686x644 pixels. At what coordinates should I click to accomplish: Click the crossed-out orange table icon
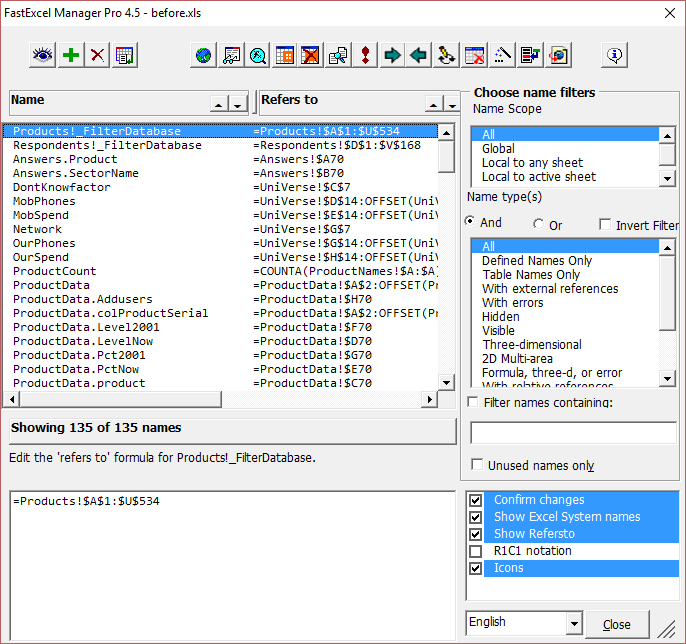point(311,55)
